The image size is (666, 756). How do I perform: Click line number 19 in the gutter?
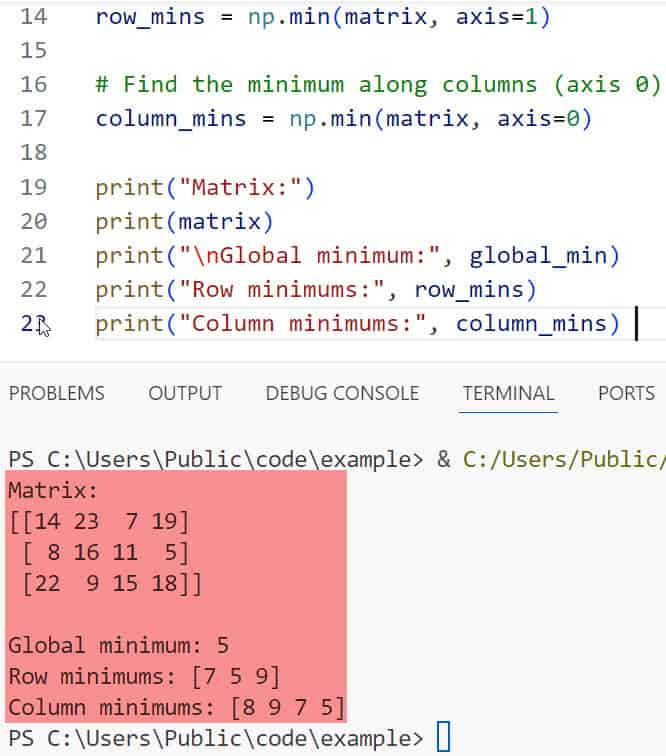[x=33, y=187]
